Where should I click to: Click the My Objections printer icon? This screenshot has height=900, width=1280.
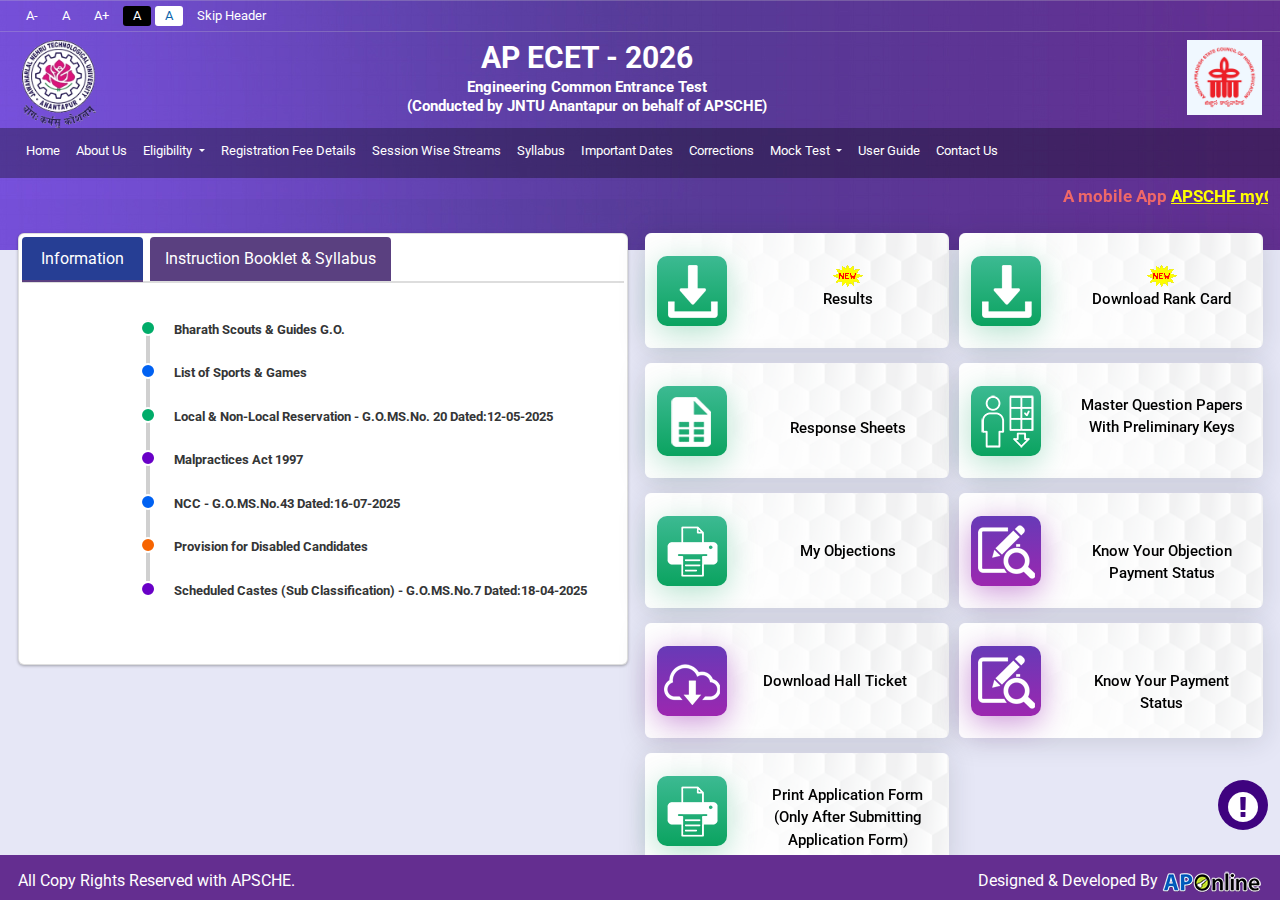(x=692, y=551)
